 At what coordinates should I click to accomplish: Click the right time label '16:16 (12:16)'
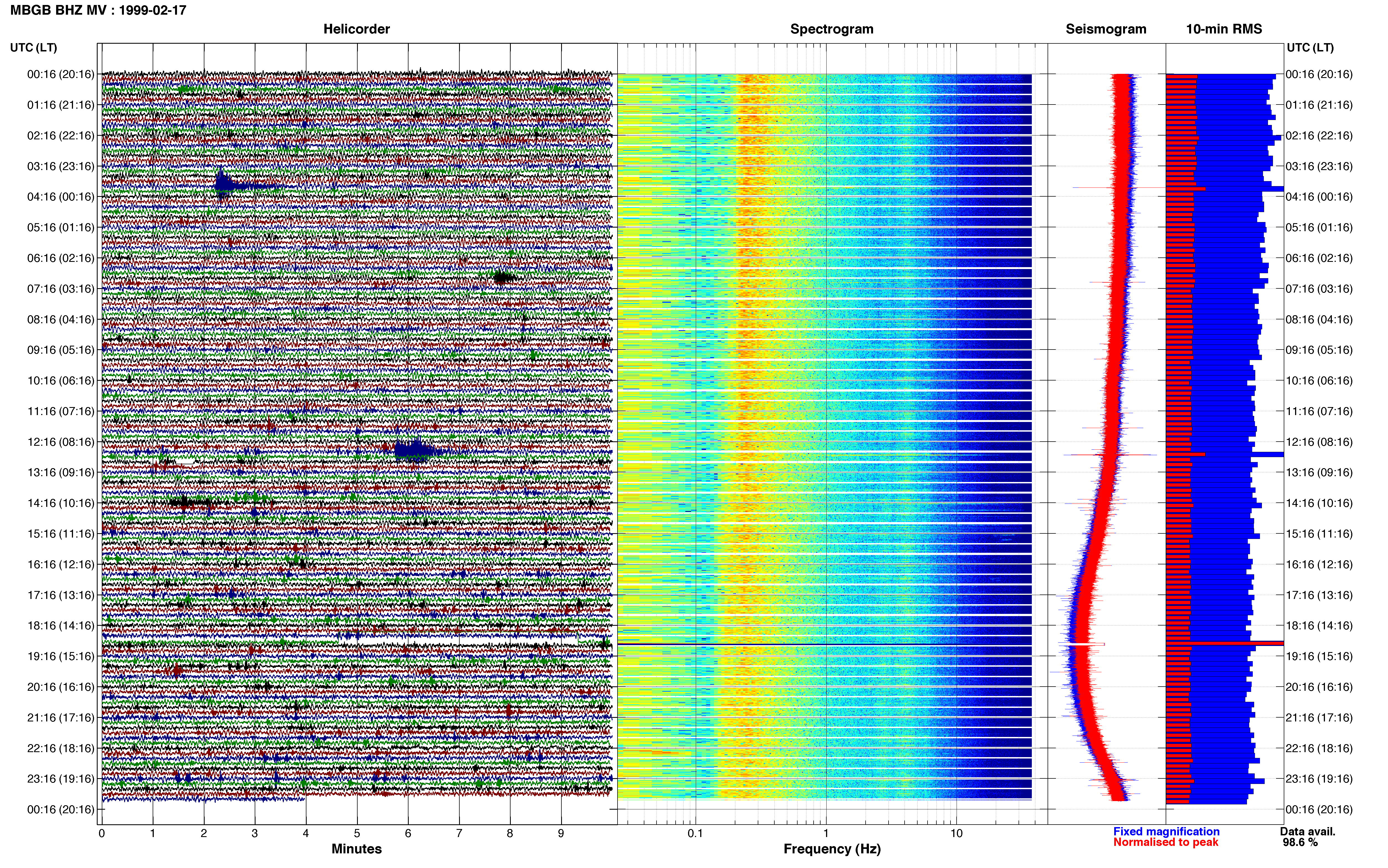coord(1319,564)
